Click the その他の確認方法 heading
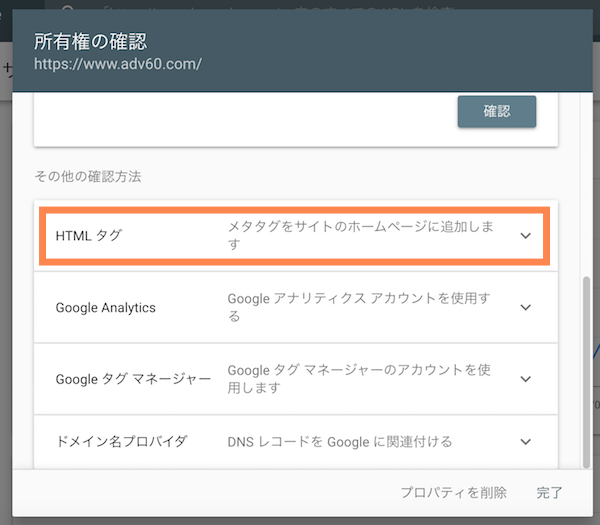The height and width of the screenshot is (525, 600). 88,176
